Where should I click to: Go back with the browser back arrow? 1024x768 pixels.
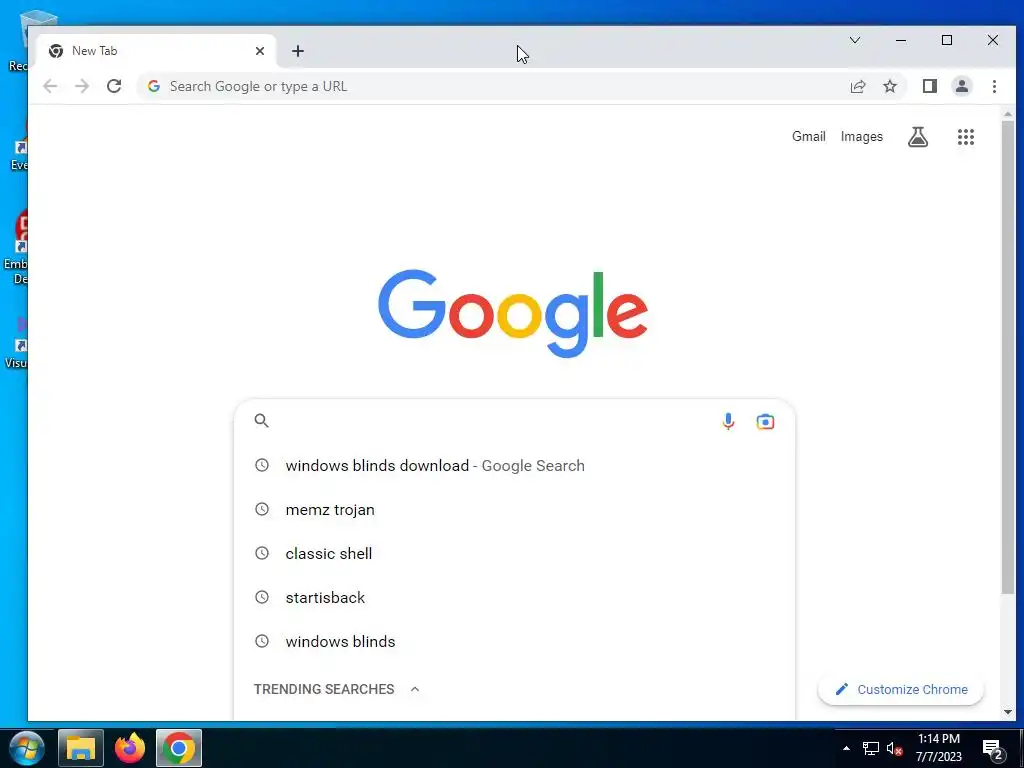(x=50, y=86)
